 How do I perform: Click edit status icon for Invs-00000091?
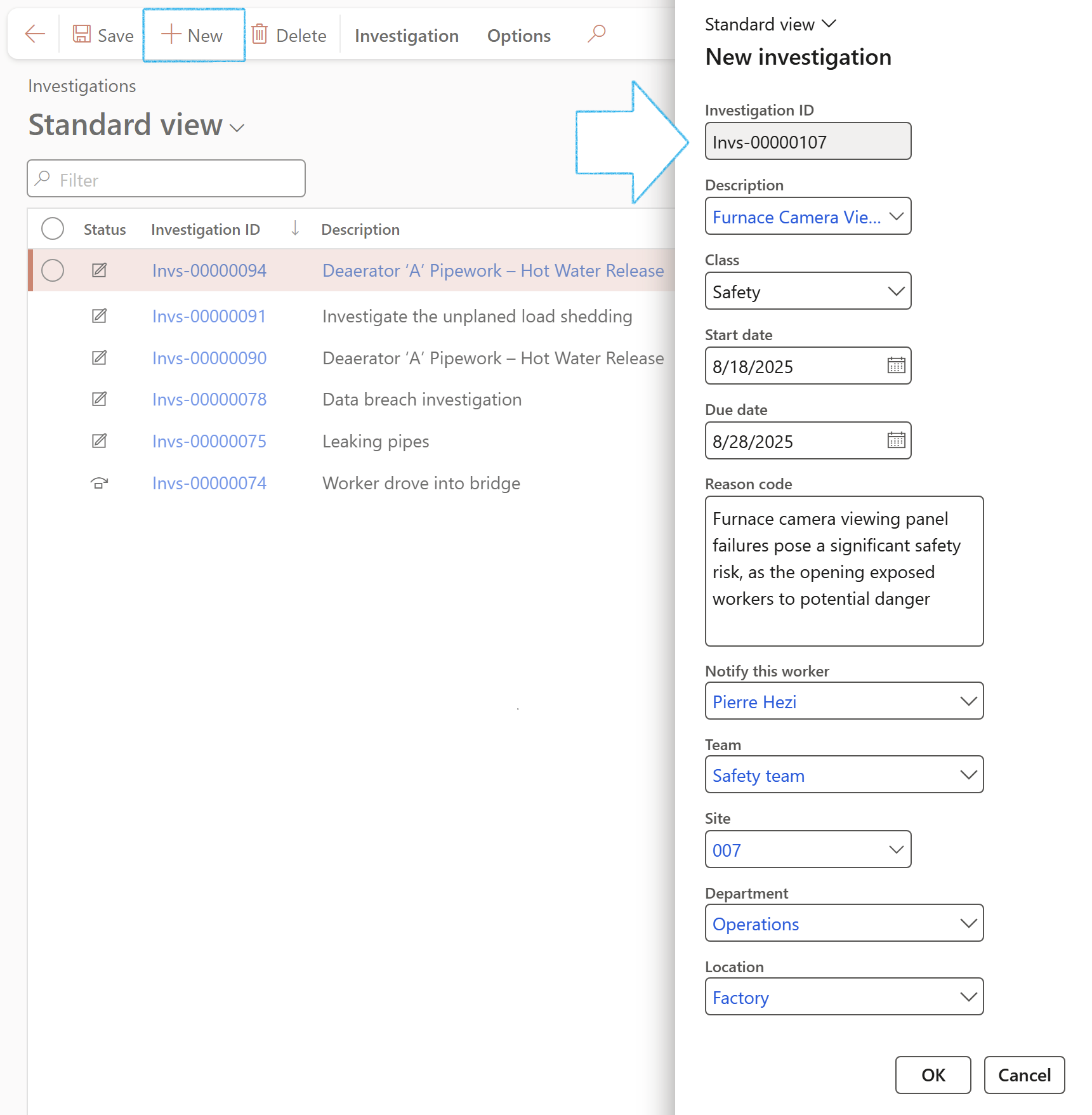point(99,315)
